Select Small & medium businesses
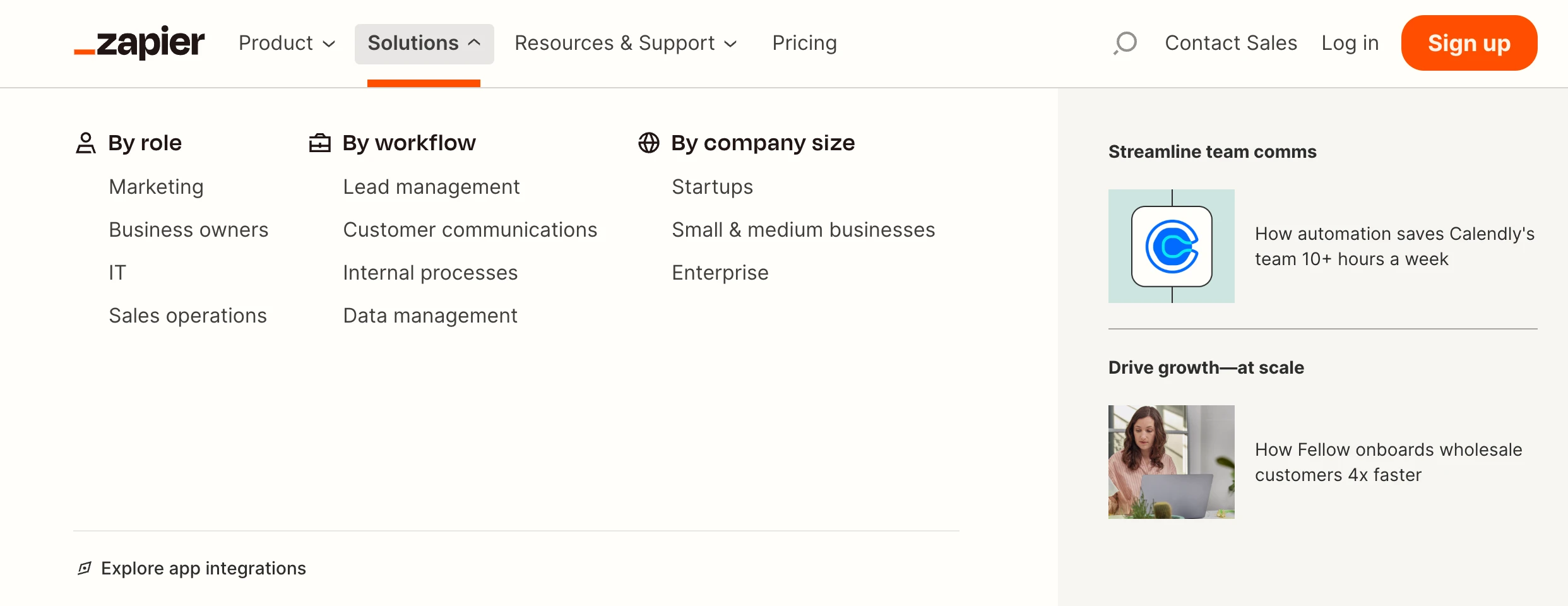 tap(803, 230)
